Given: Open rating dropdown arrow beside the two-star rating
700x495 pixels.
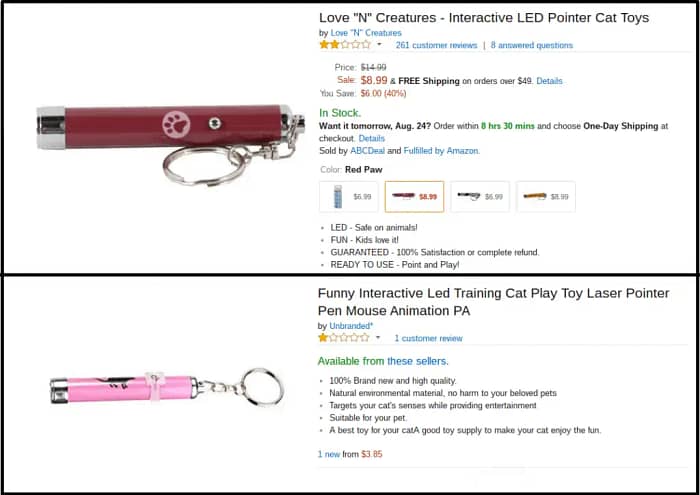Looking at the screenshot, I should (380, 45).
